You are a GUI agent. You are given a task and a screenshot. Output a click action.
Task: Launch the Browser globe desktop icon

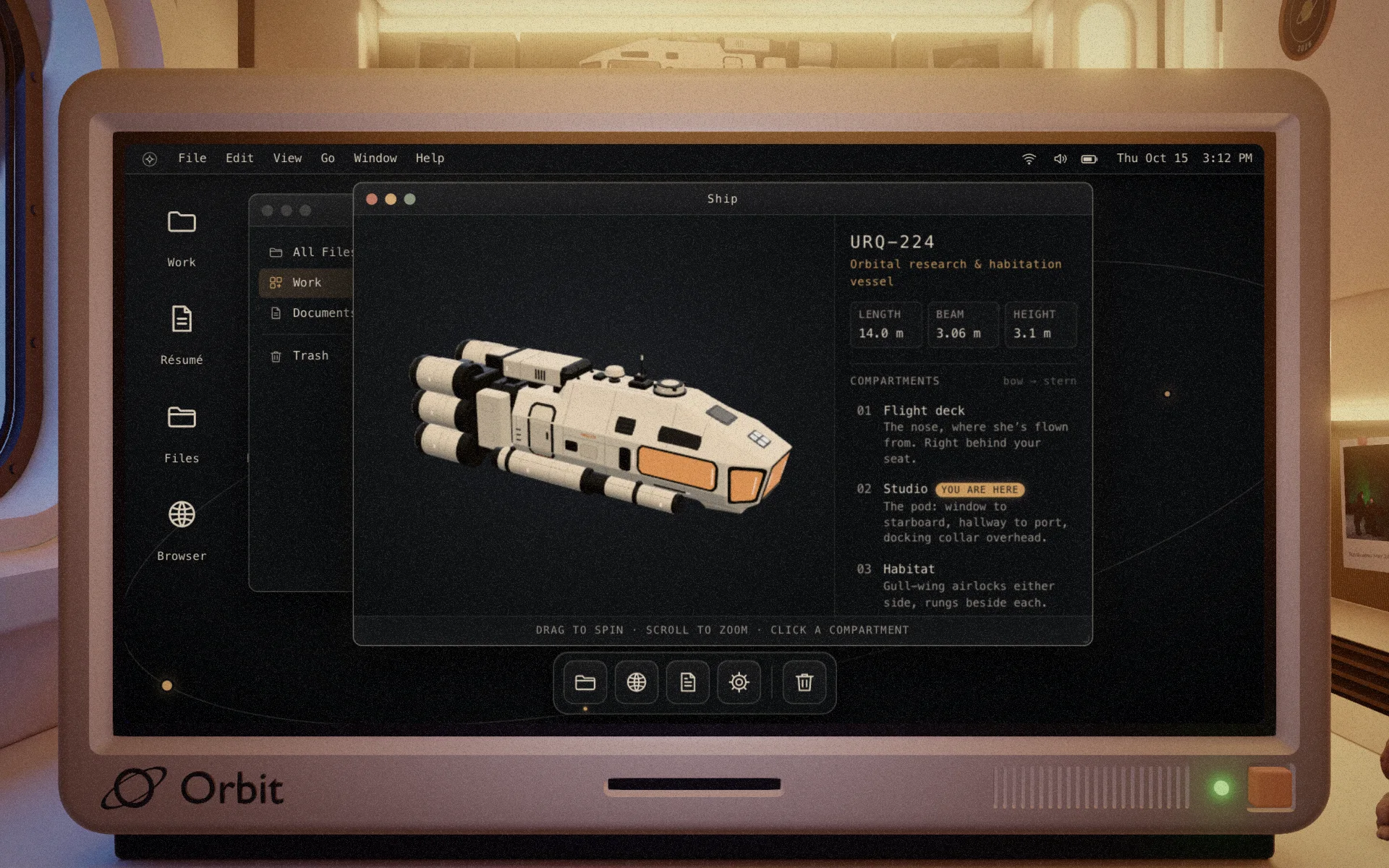click(182, 532)
